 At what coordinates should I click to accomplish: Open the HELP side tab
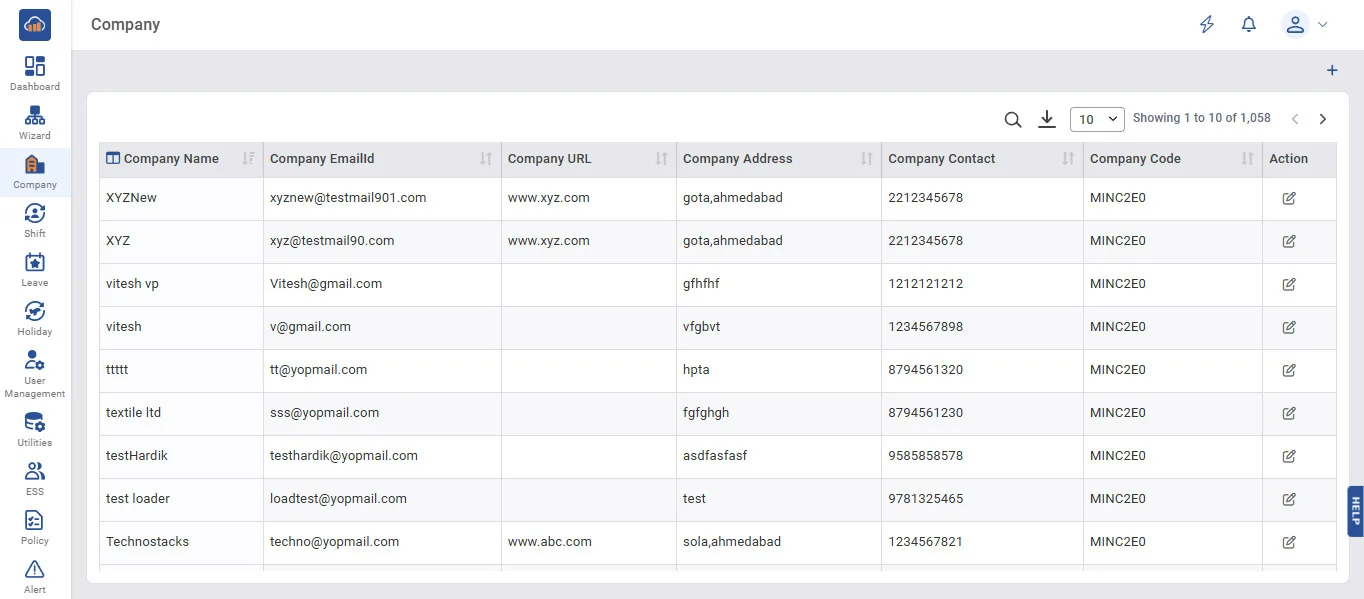point(1355,511)
